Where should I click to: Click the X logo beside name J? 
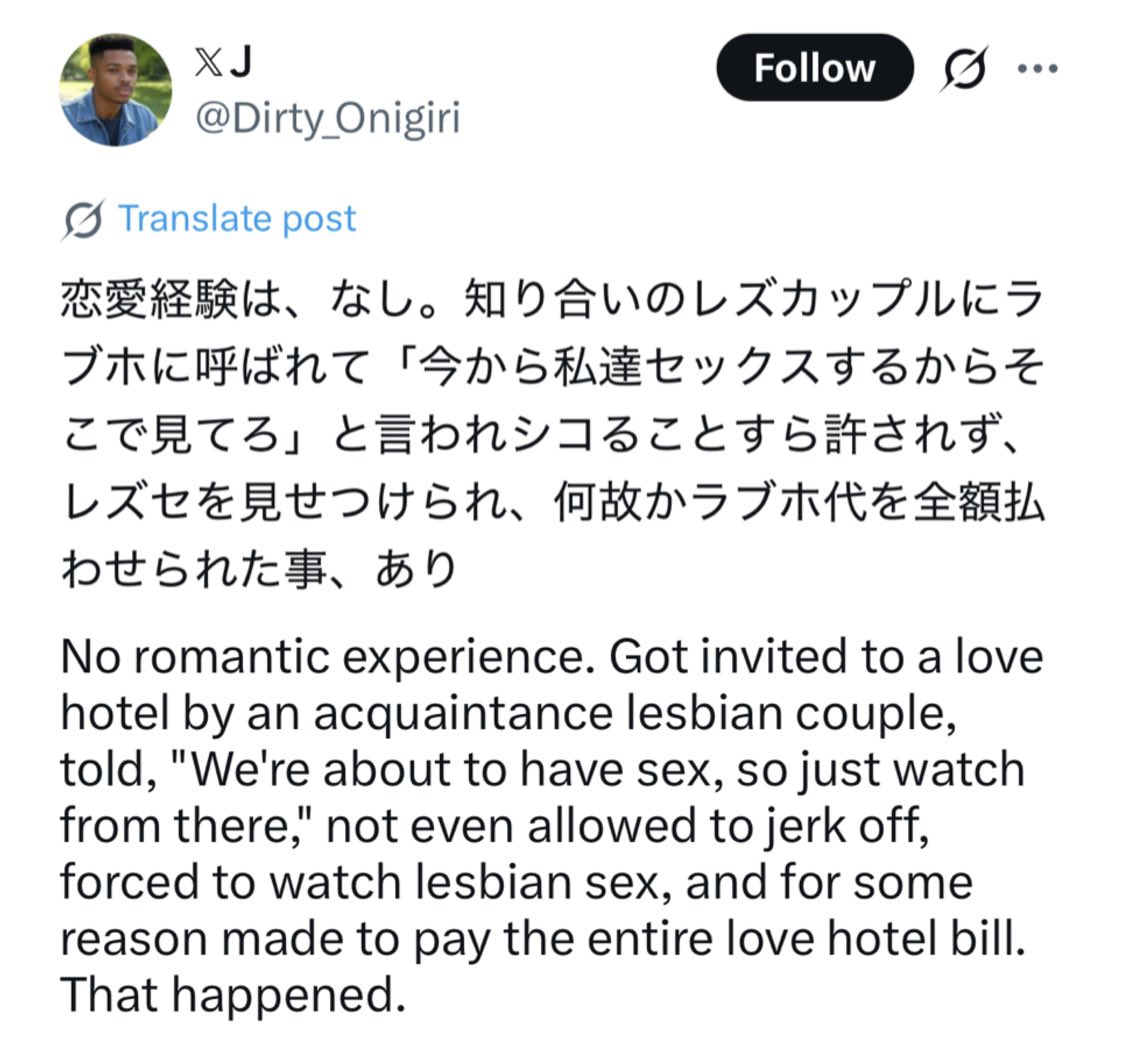click(207, 63)
